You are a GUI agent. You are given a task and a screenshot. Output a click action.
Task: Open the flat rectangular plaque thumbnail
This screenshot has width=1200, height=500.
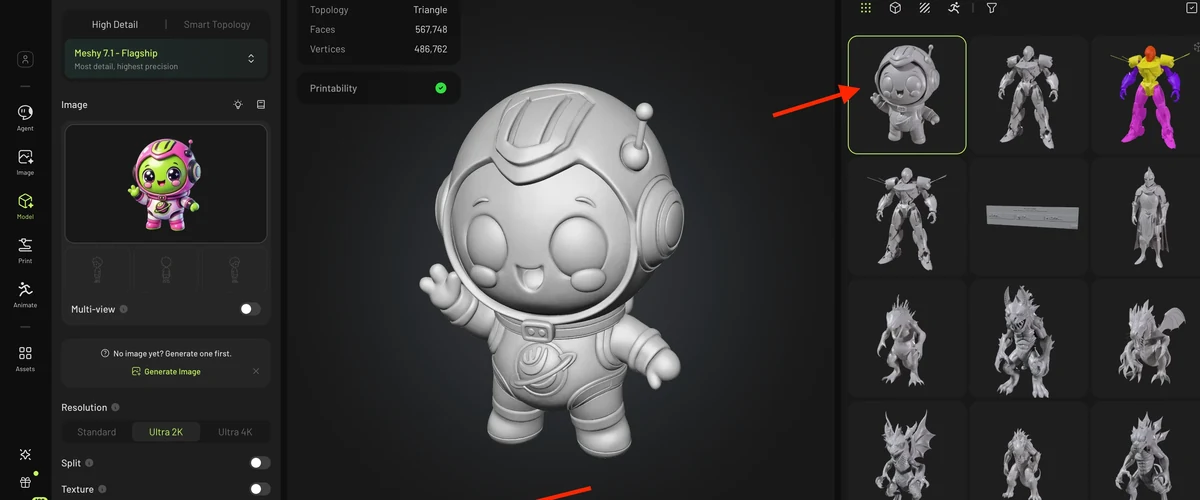coord(1029,216)
